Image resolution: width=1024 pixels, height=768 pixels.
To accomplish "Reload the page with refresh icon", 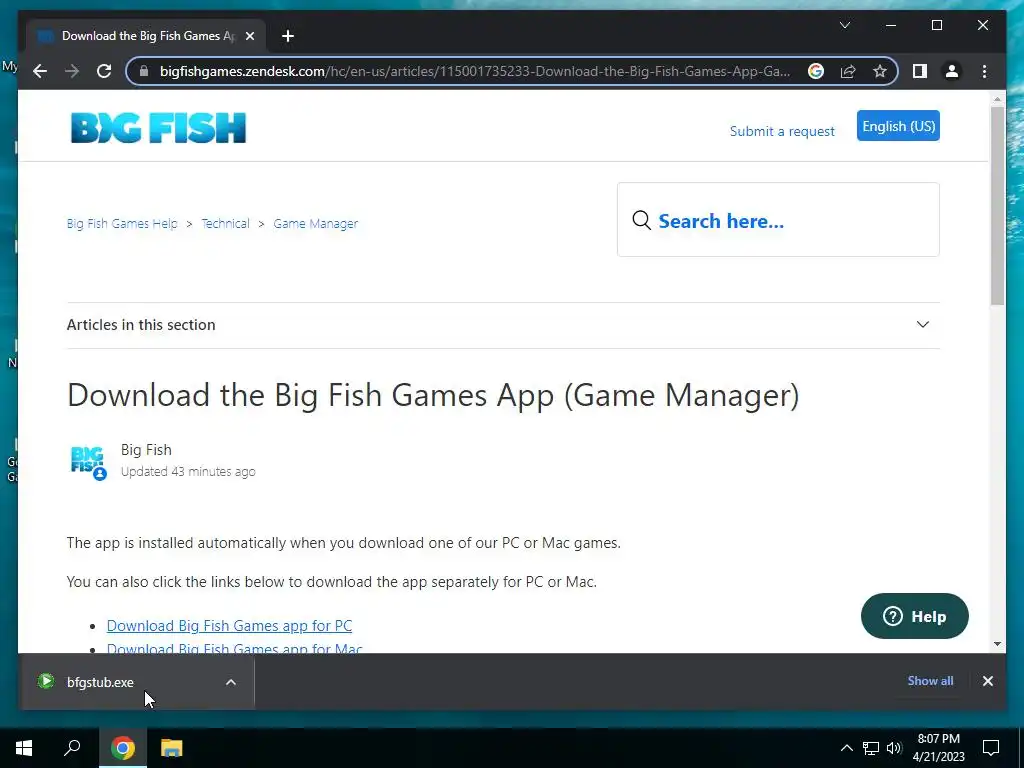I will [104, 71].
